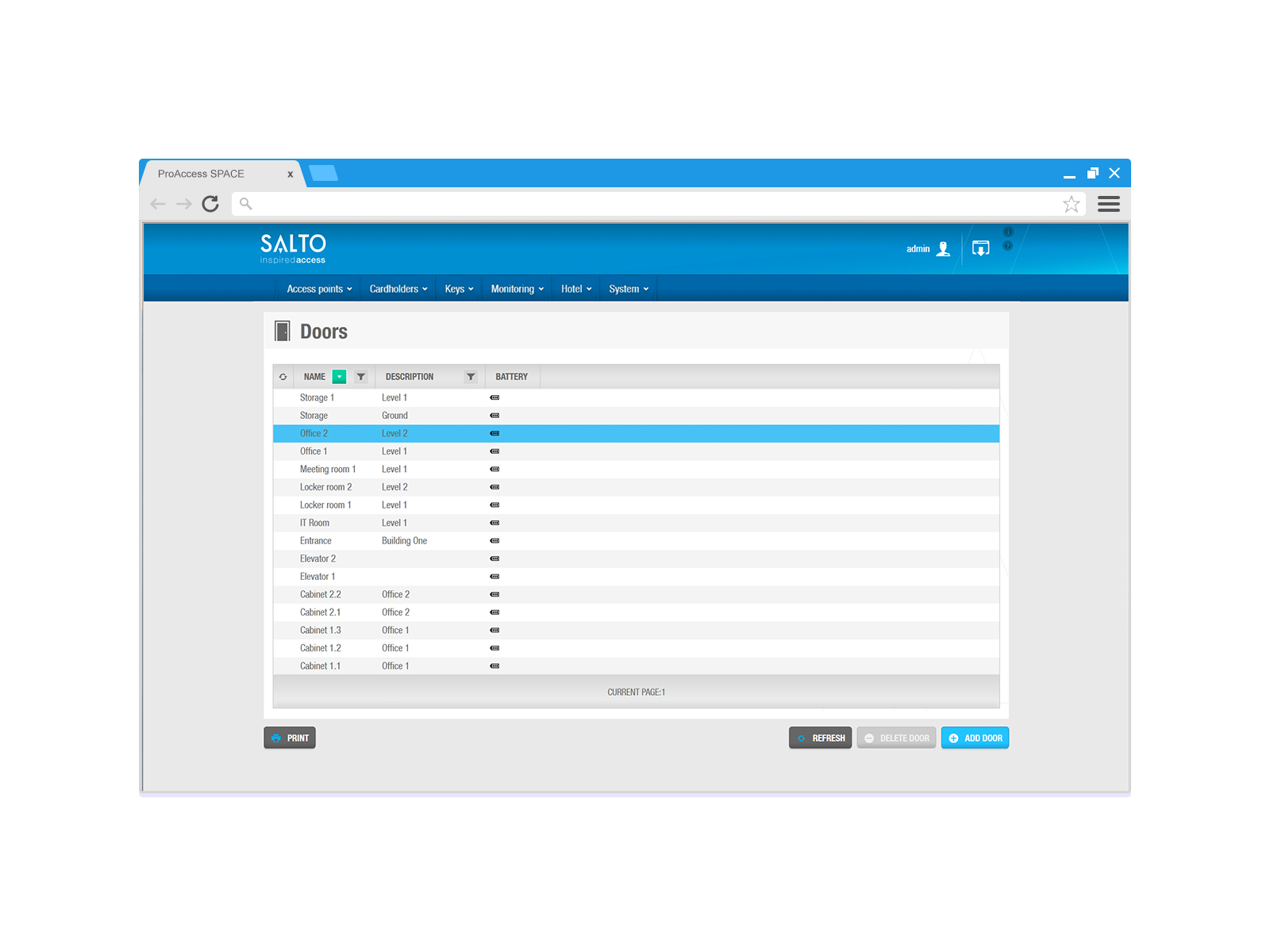Expand the Access points dropdown menu
Image resolution: width=1270 pixels, height=952 pixels.
pyautogui.click(x=319, y=289)
